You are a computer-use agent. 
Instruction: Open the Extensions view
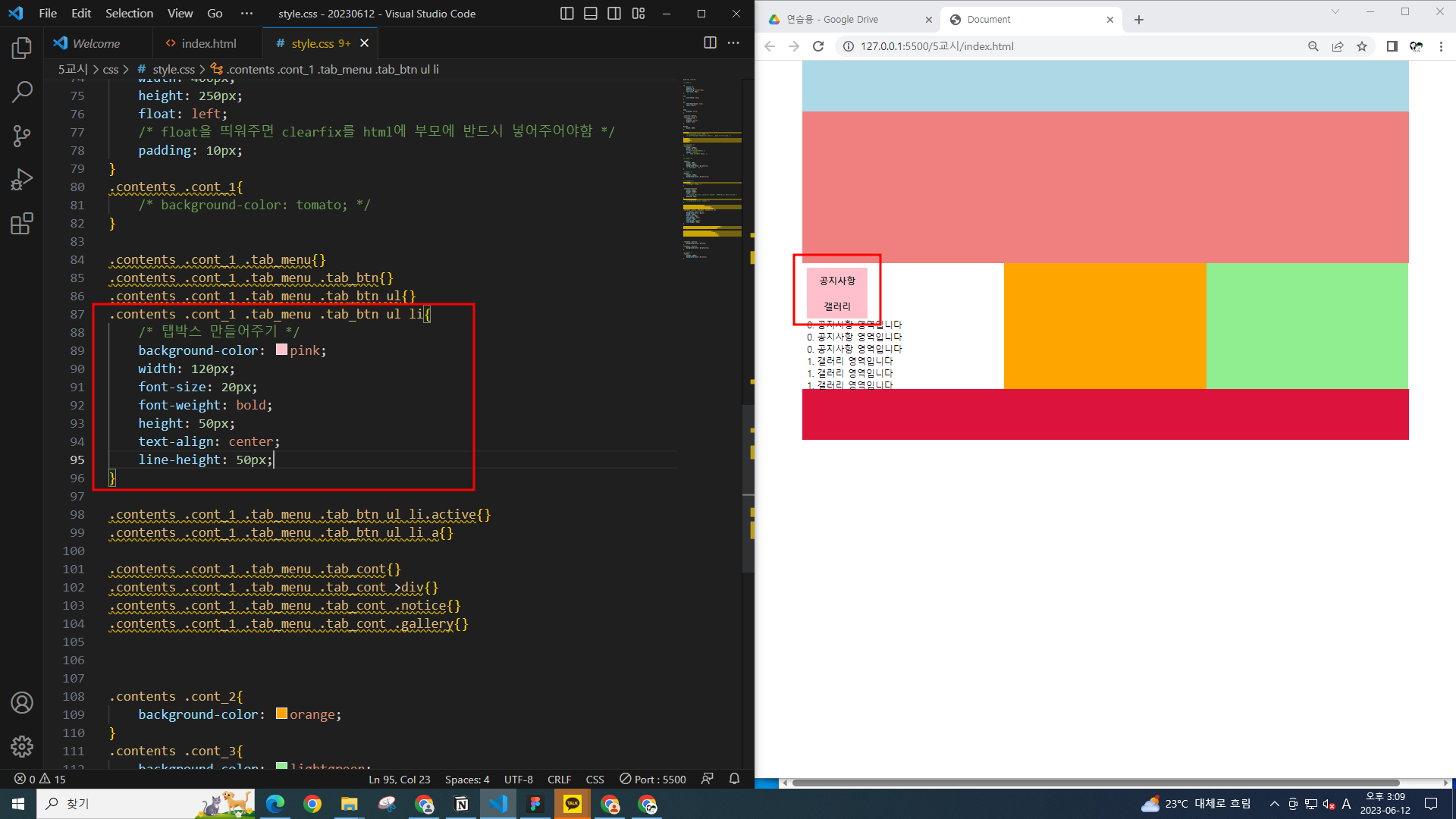click(x=22, y=224)
